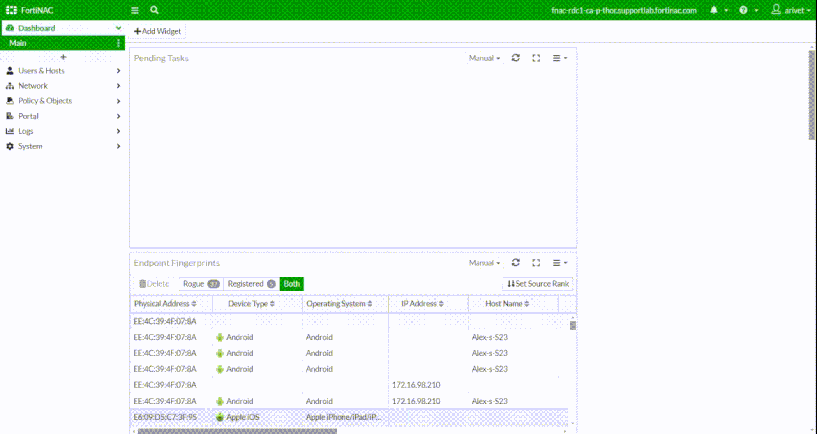Click Add Widget button
The image size is (817, 434).
[x=157, y=31]
